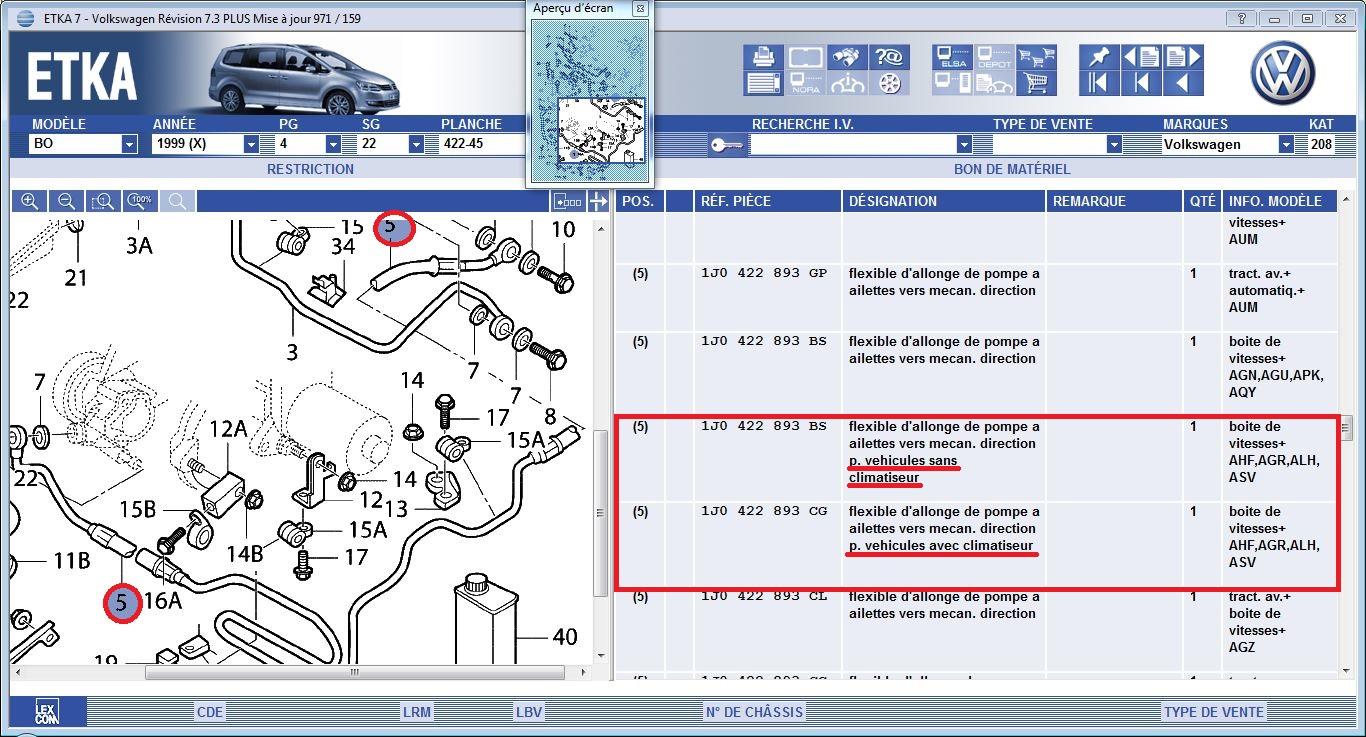Click the title bar help question mark
The height and width of the screenshot is (737, 1366).
click(x=1240, y=18)
